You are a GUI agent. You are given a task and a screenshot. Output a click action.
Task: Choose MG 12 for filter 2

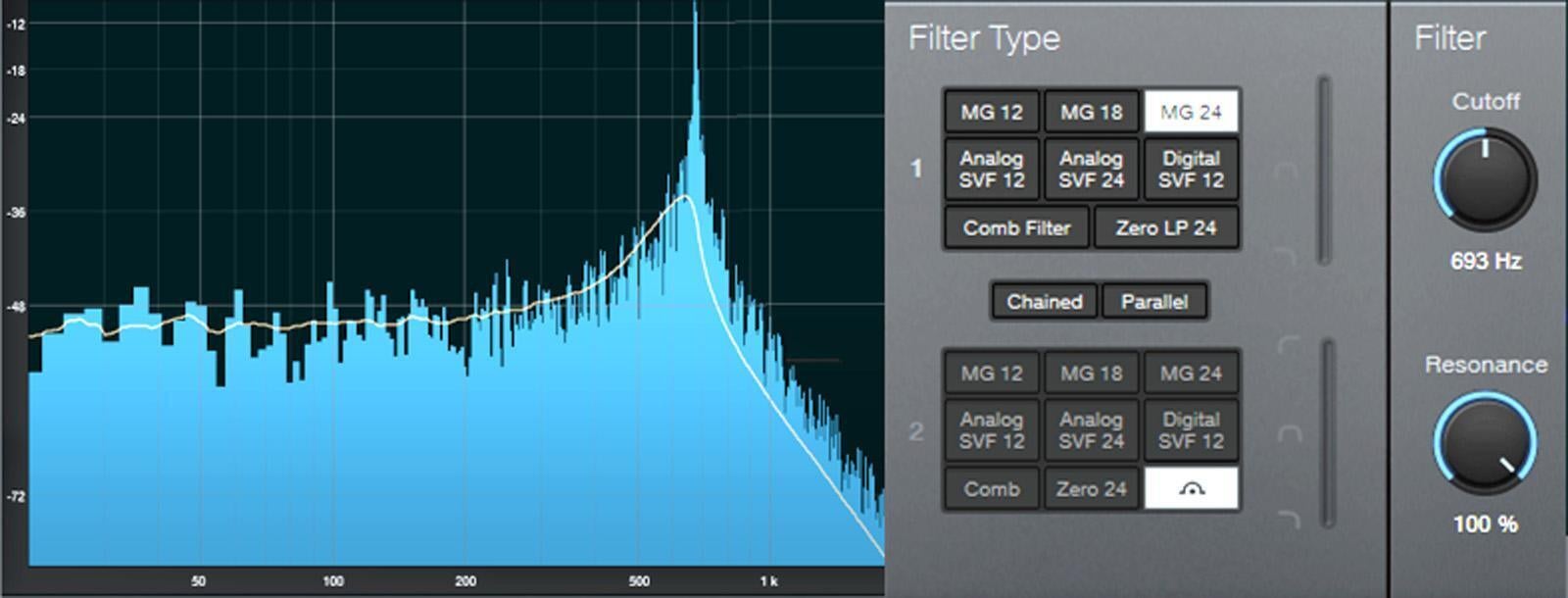pyautogui.click(x=992, y=374)
